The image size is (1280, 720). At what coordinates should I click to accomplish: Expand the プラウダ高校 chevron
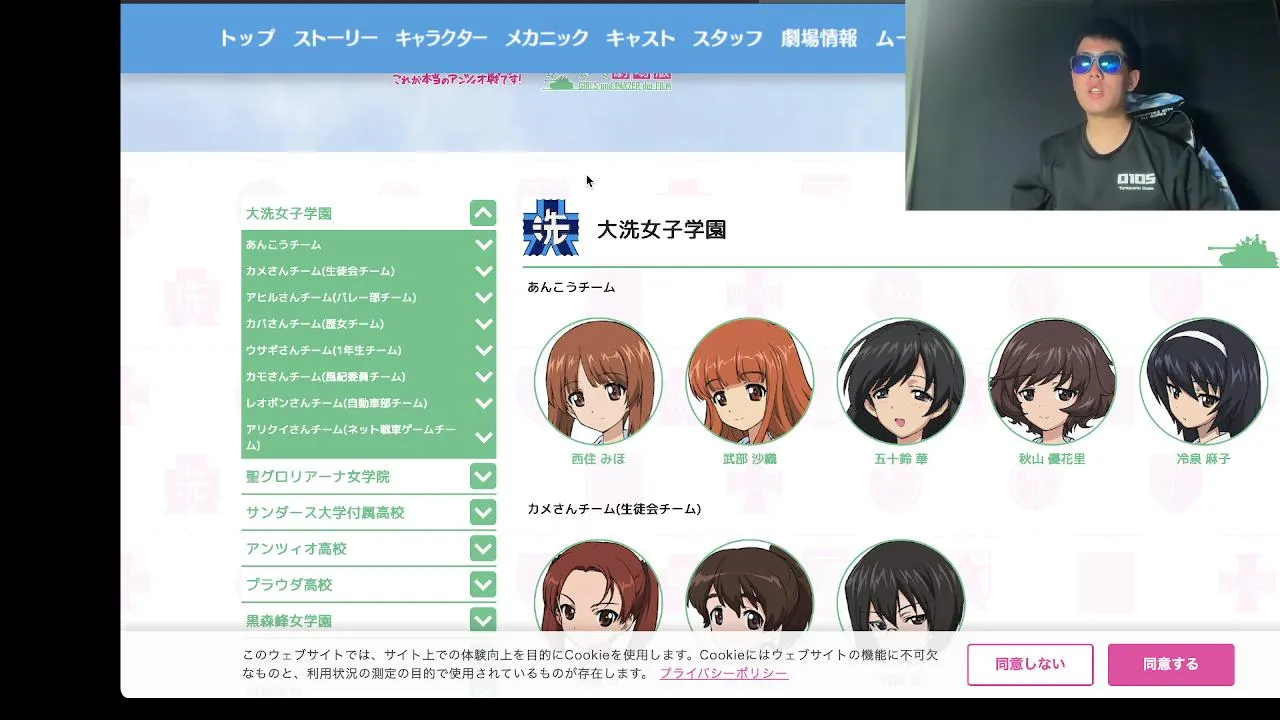pos(483,585)
